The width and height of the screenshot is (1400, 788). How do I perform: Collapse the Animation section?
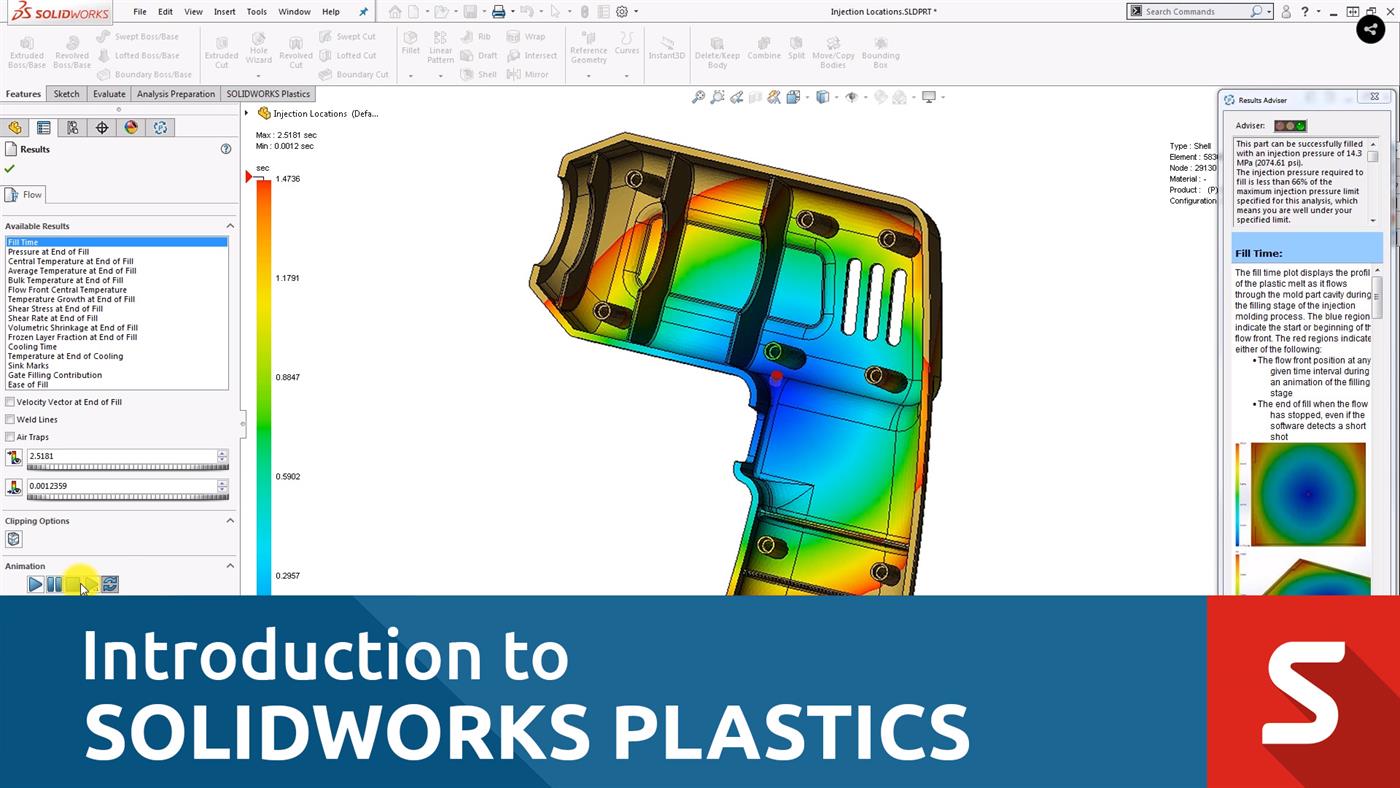[x=229, y=566]
